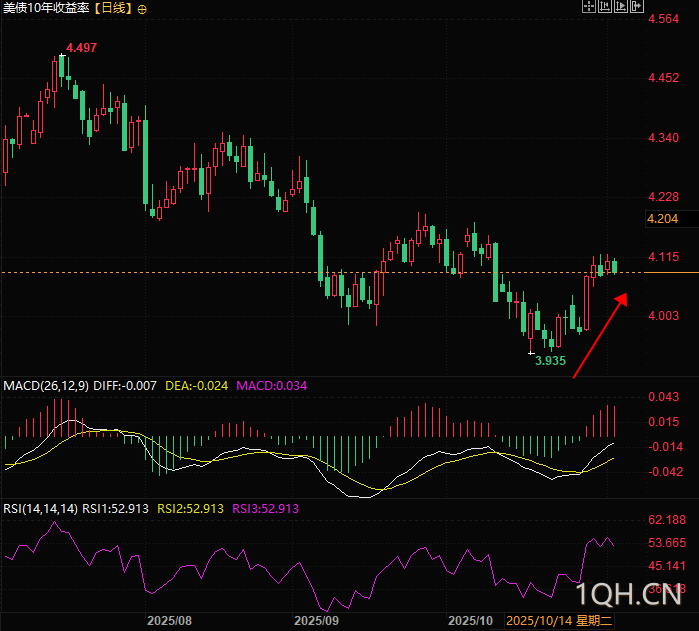
Task: Click the yellow DEA:-0.024 value label
Action: pyautogui.click(x=197, y=385)
